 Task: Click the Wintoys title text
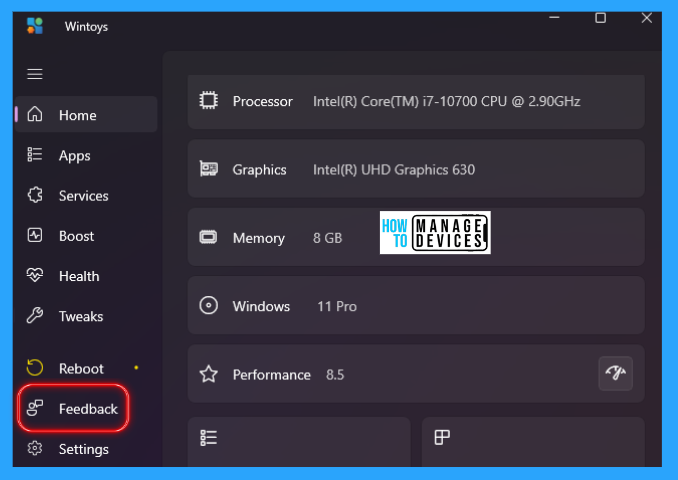(x=86, y=26)
